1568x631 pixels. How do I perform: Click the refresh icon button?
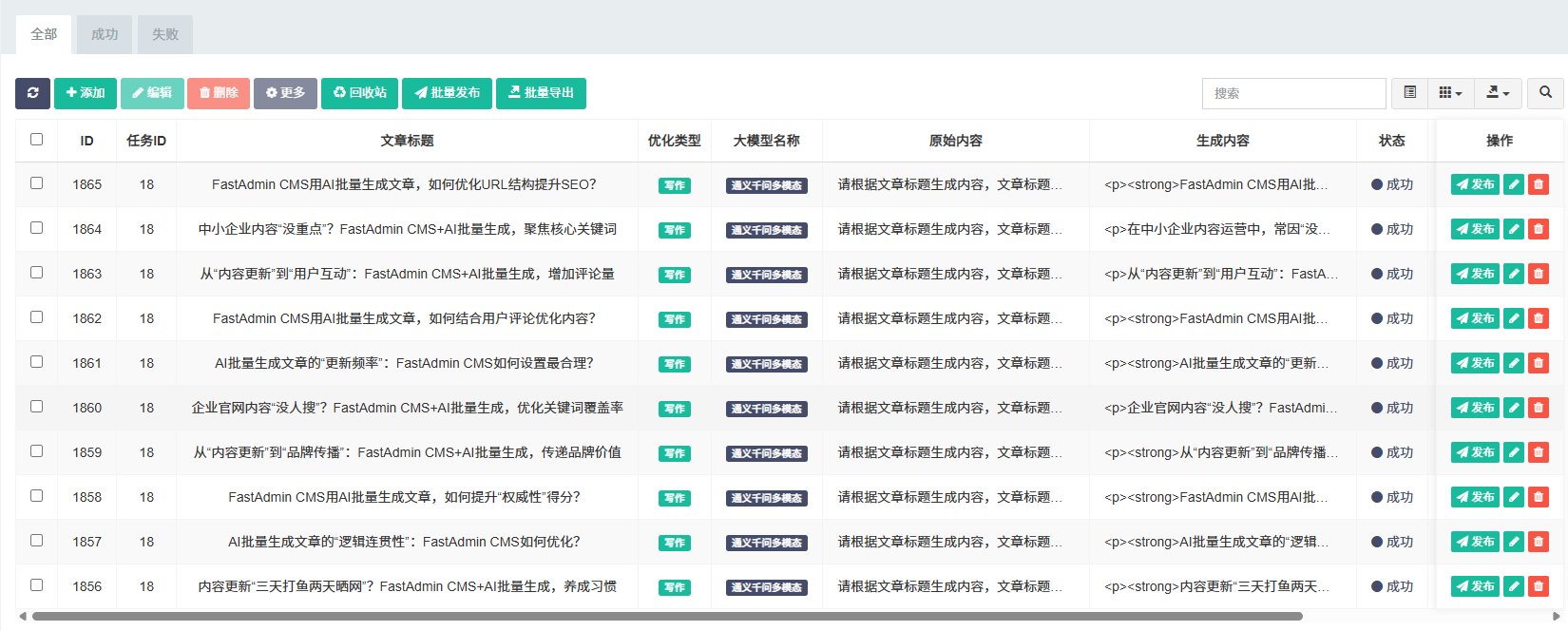pos(33,93)
